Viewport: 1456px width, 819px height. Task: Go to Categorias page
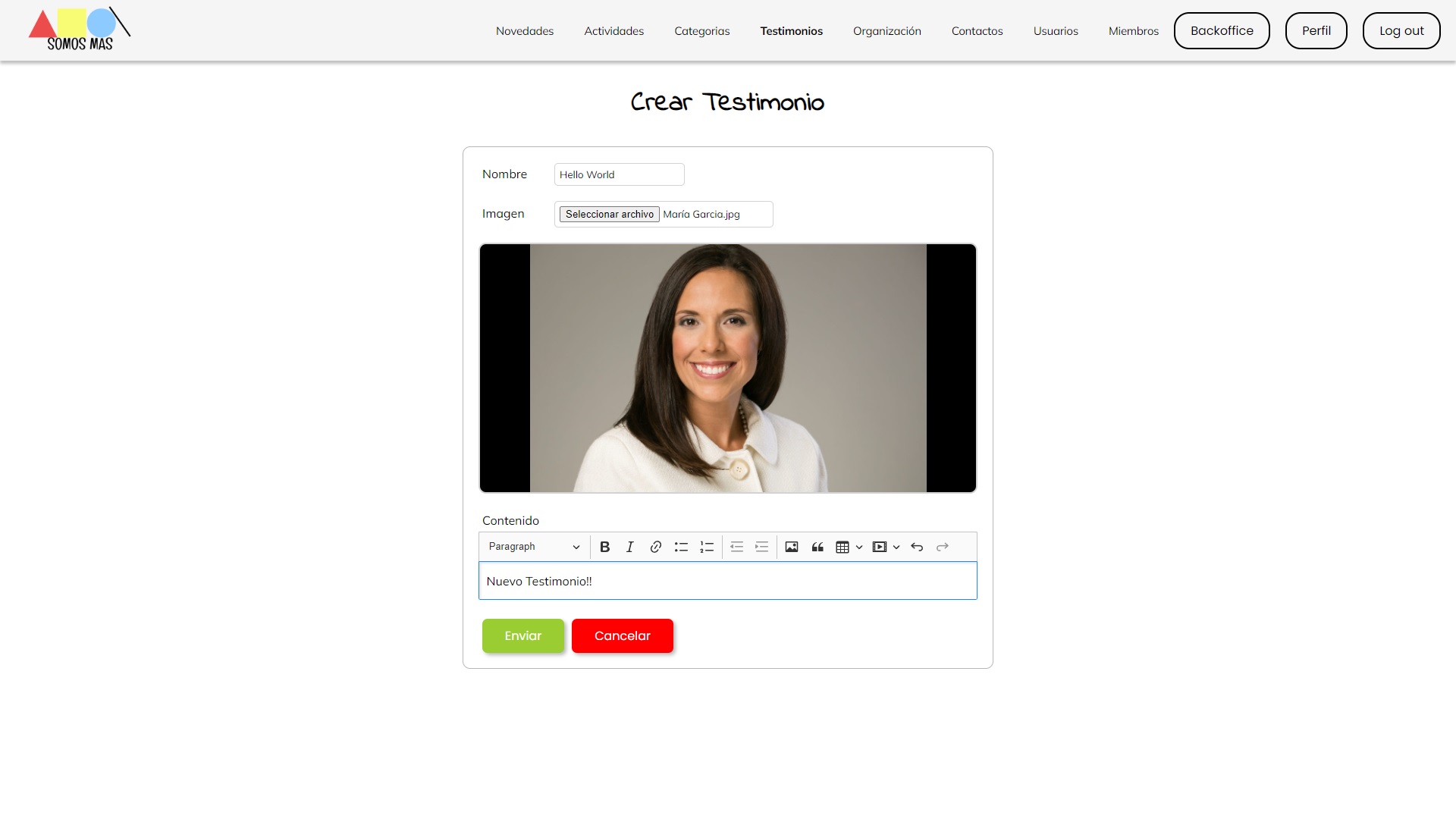point(702,31)
